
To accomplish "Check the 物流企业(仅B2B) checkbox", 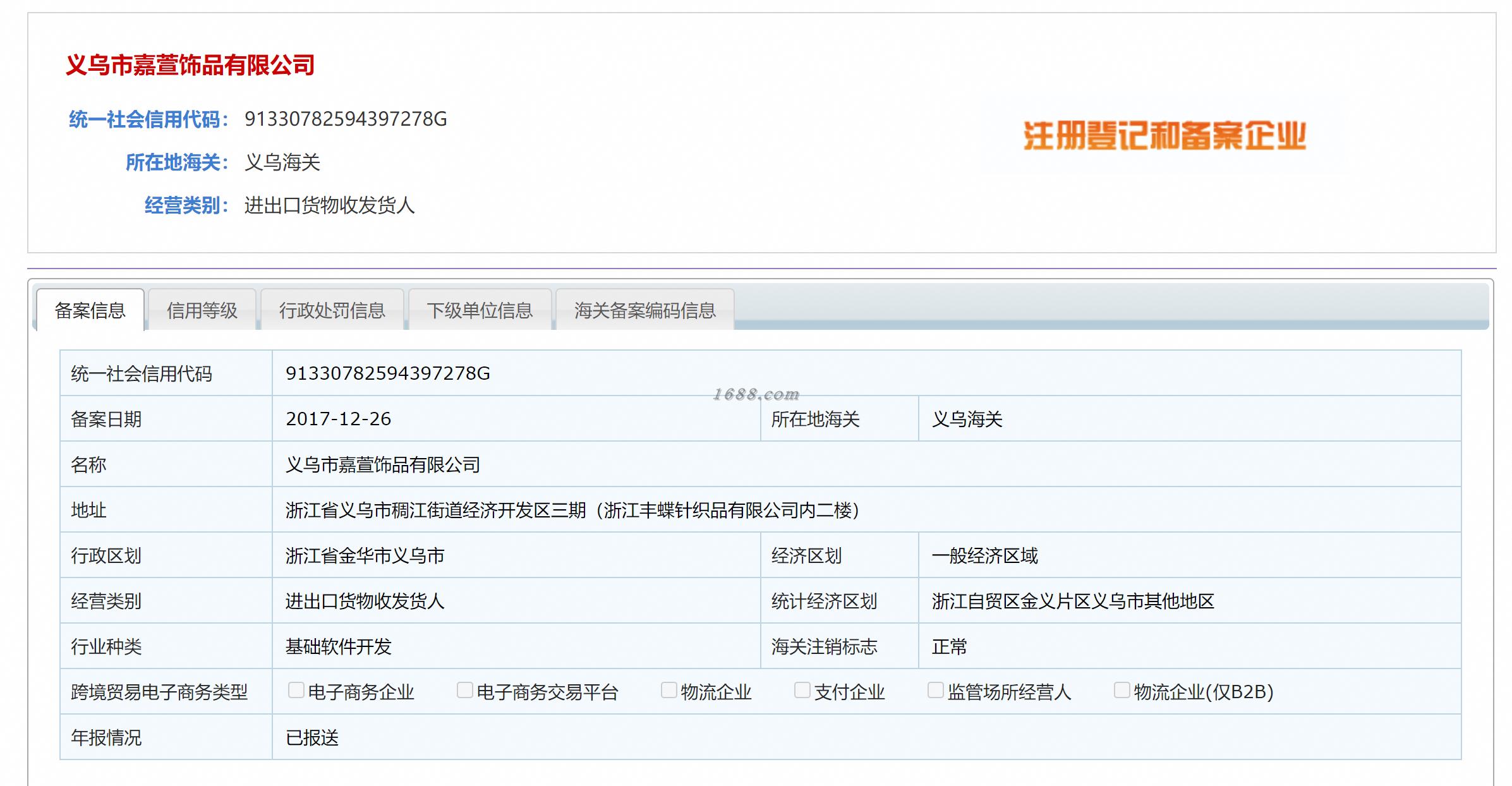I will click(1122, 690).
